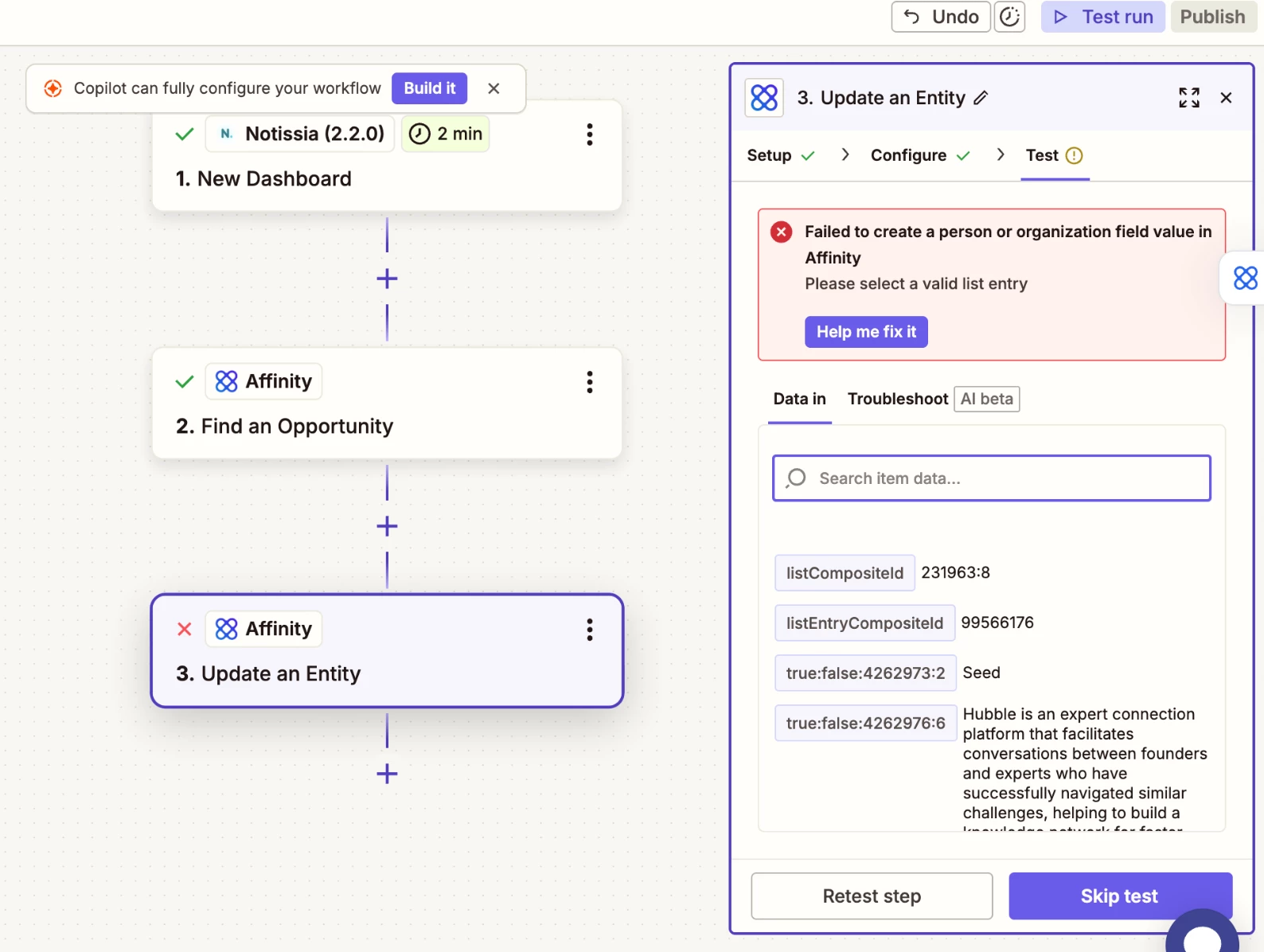Click the Seed value

click(x=981, y=673)
